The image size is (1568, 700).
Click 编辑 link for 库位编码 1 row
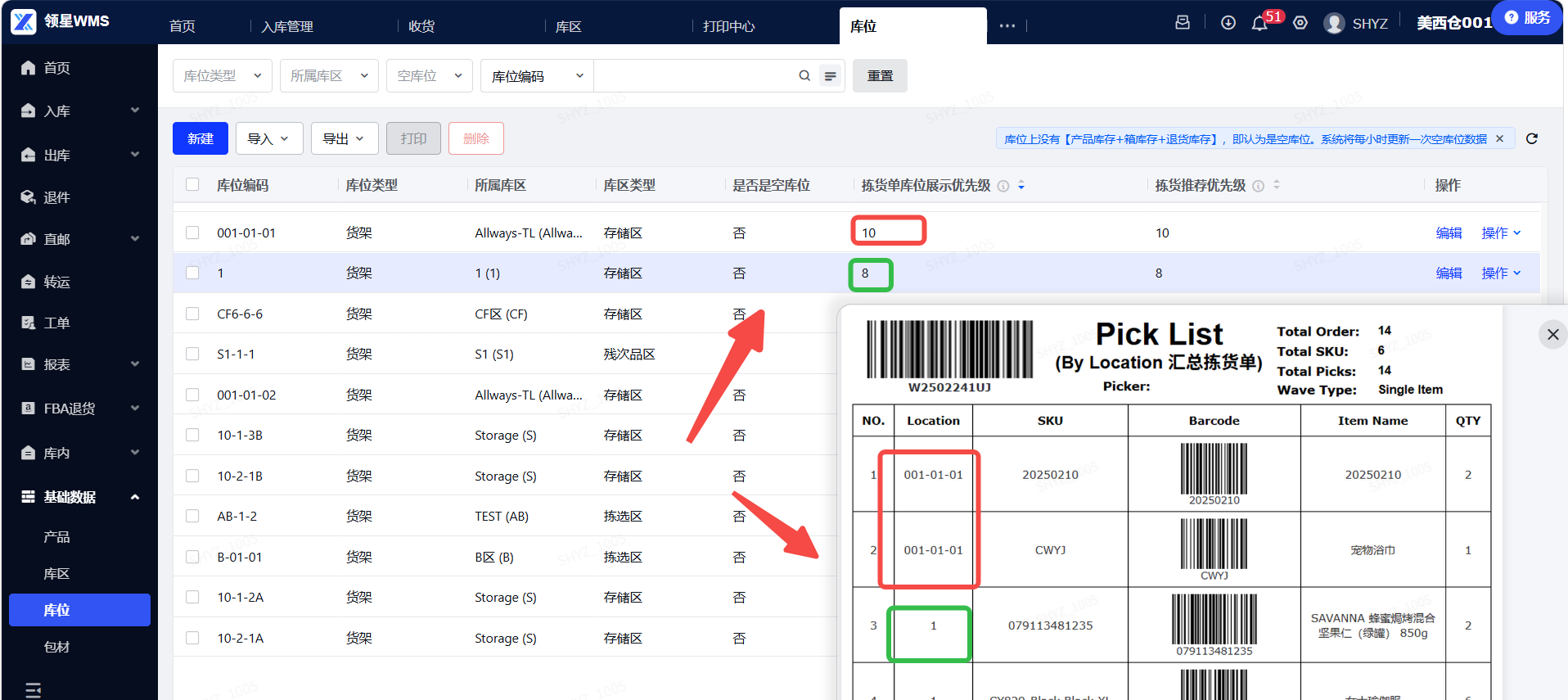[x=1449, y=273]
